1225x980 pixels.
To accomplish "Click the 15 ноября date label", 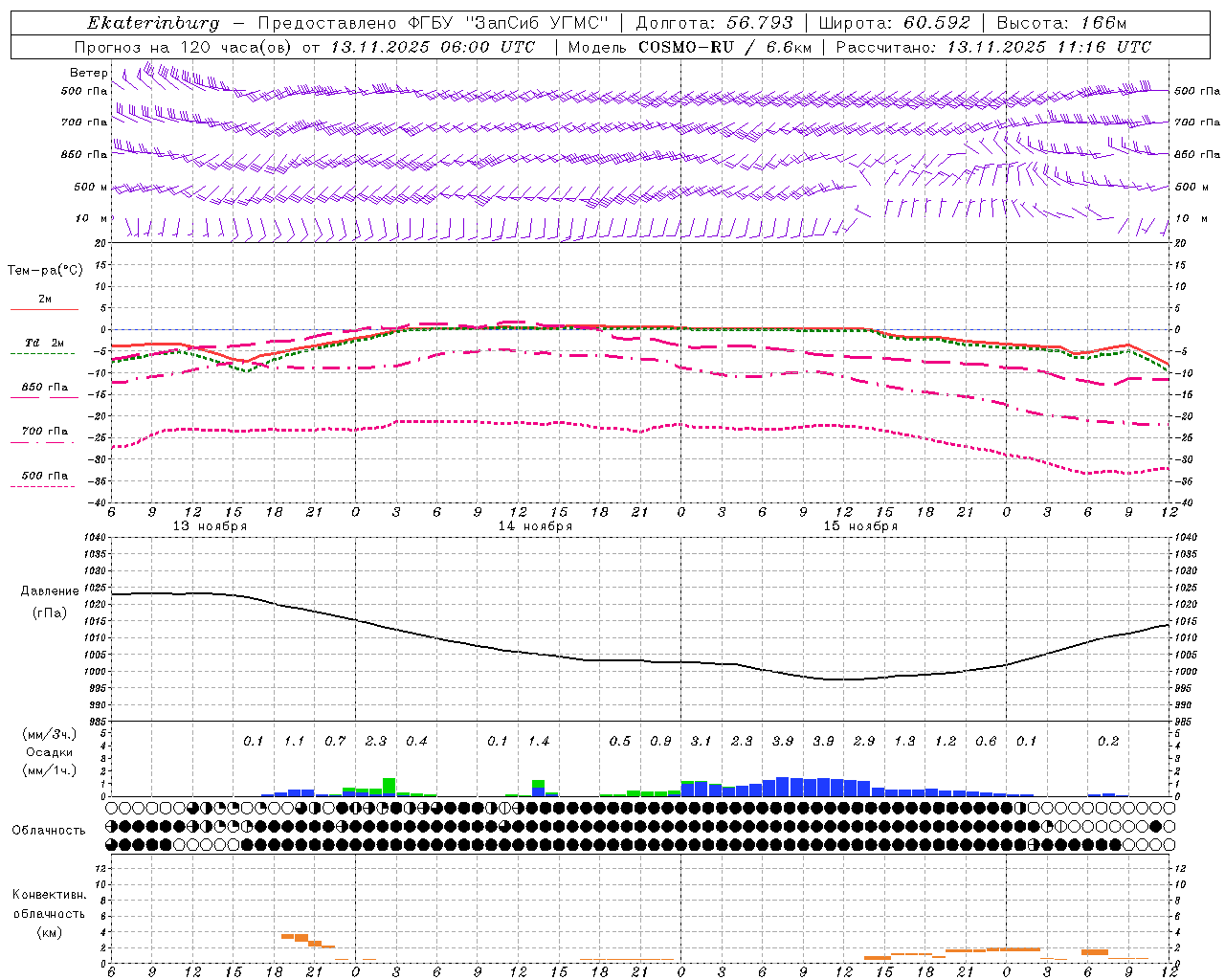I will pos(860,526).
